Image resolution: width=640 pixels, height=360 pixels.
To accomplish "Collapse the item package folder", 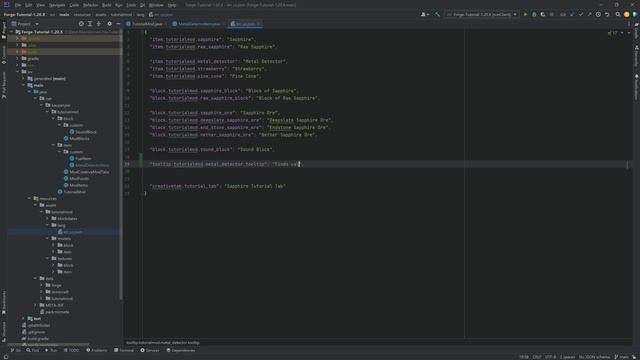I will [x=53, y=145].
